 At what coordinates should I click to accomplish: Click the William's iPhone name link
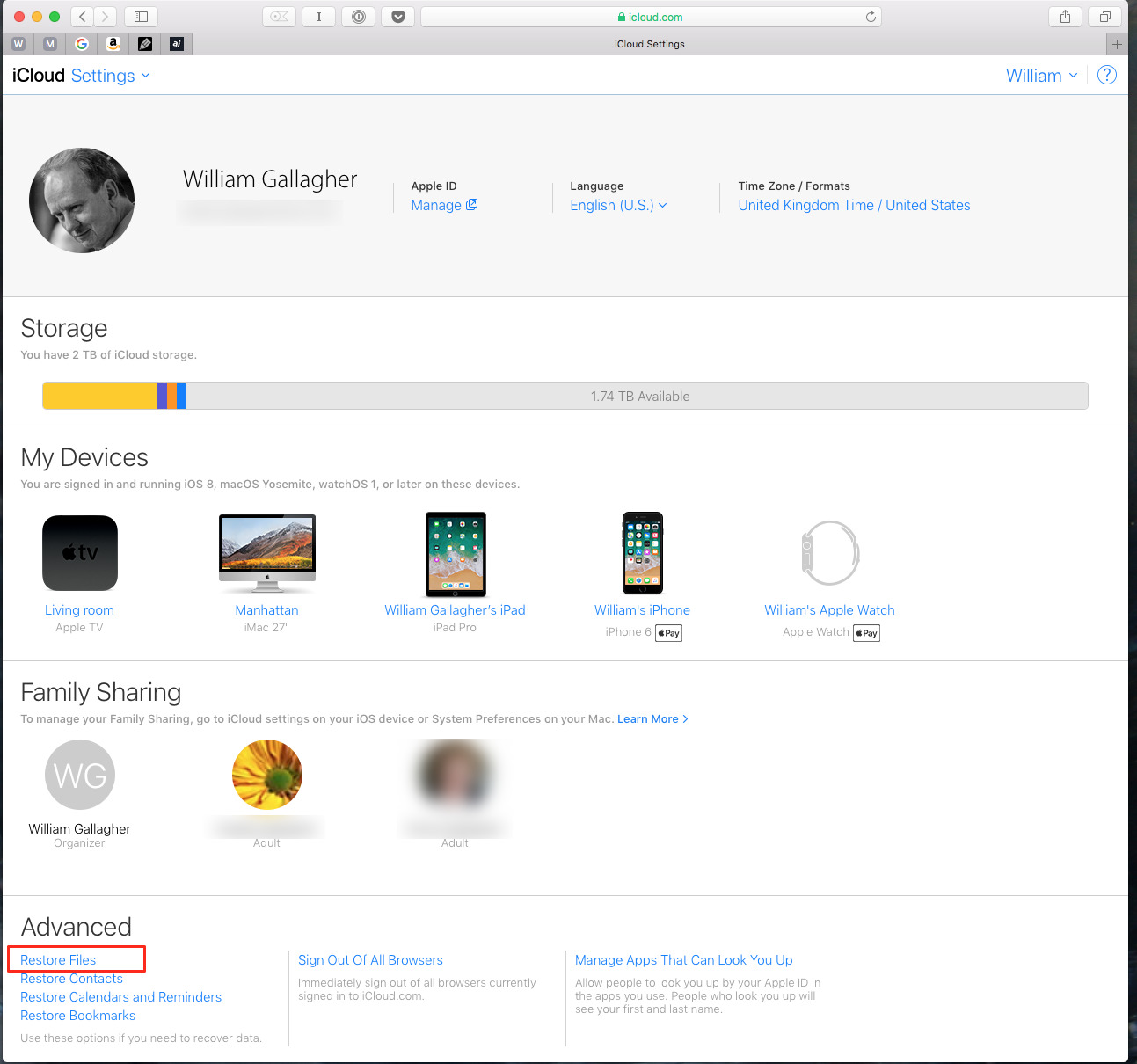tap(642, 610)
